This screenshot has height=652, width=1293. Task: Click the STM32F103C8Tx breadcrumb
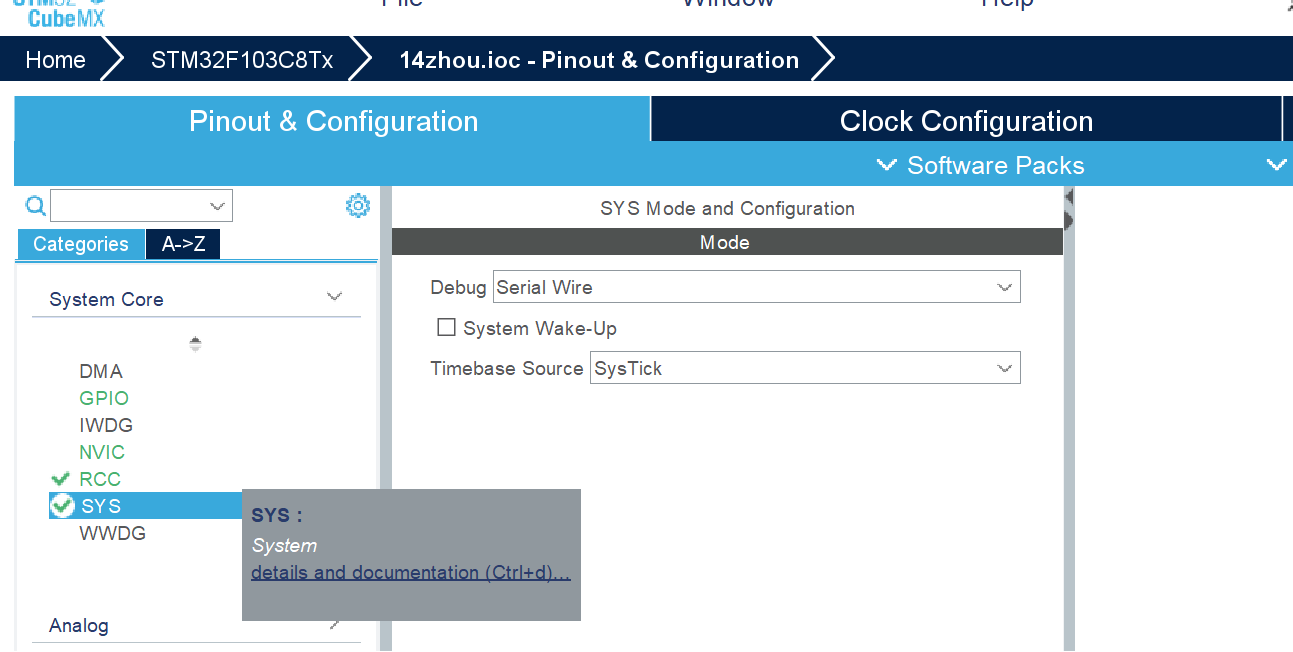(242, 60)
